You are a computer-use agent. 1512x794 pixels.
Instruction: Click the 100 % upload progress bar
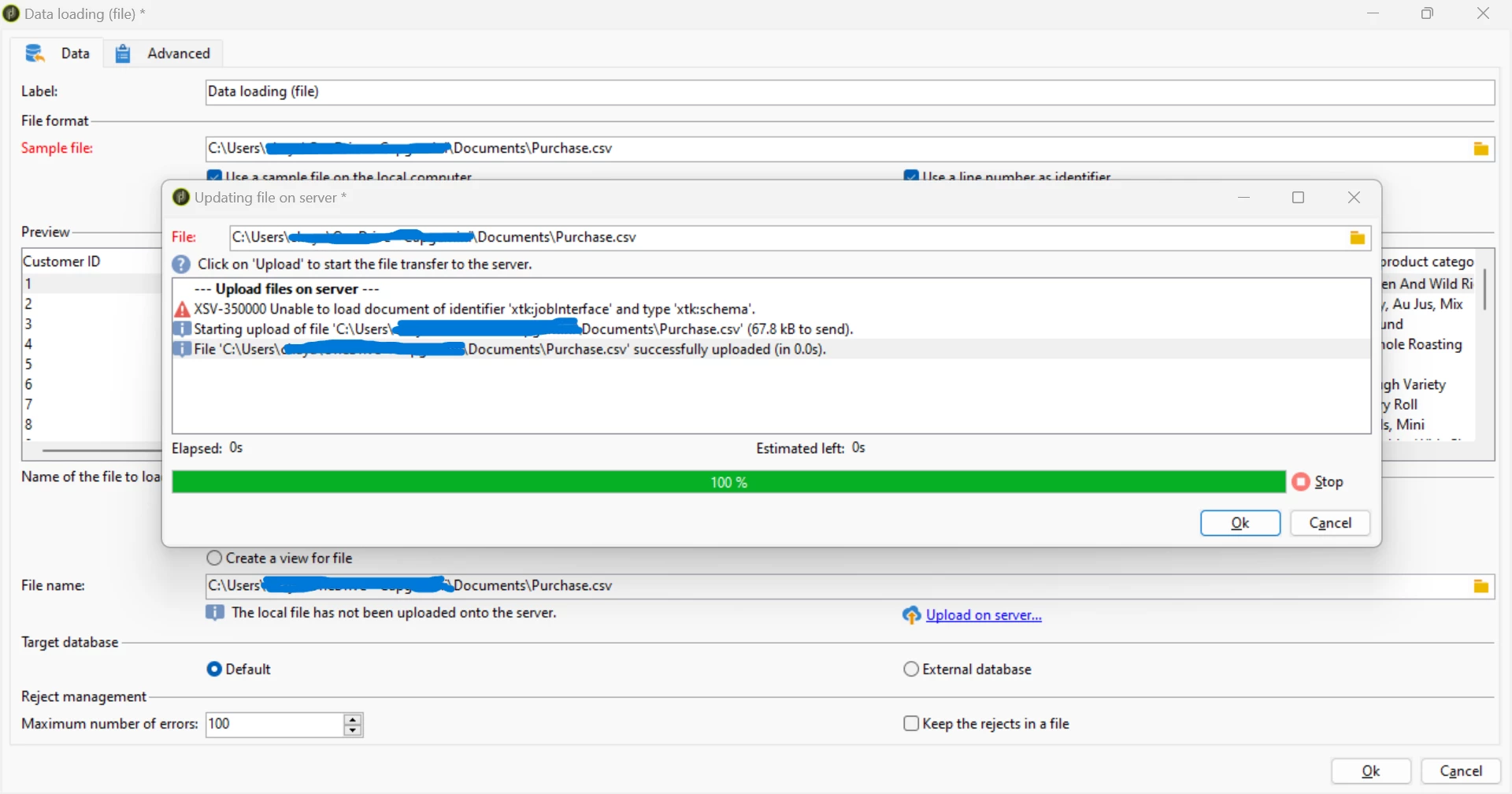[x=728, y=482]
